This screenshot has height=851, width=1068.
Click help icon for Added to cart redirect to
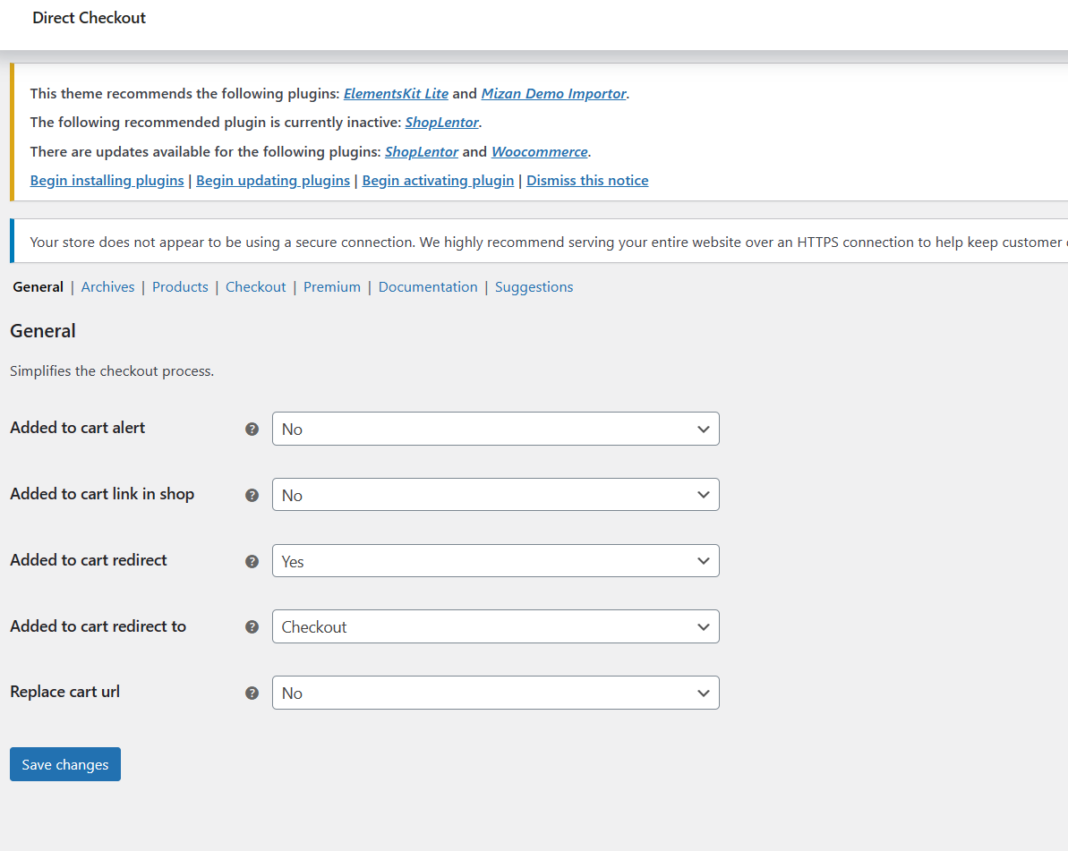click(x=252, y=627)
